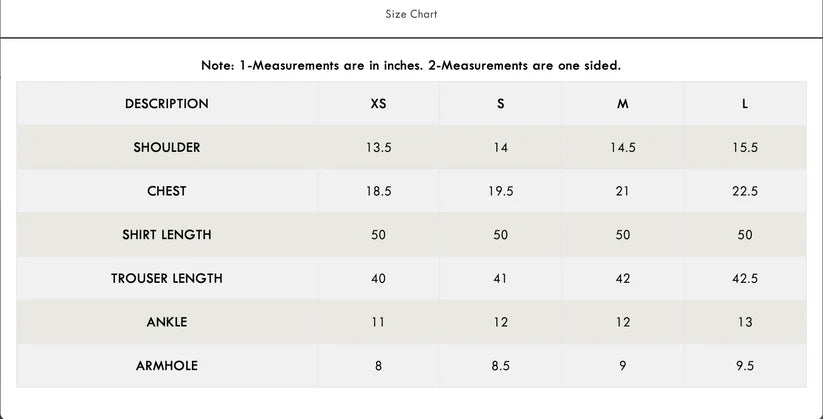The width and height of the screenshot is (823, 419).
Task: Click the measurements note text
Action: click(x=411, y=65)
